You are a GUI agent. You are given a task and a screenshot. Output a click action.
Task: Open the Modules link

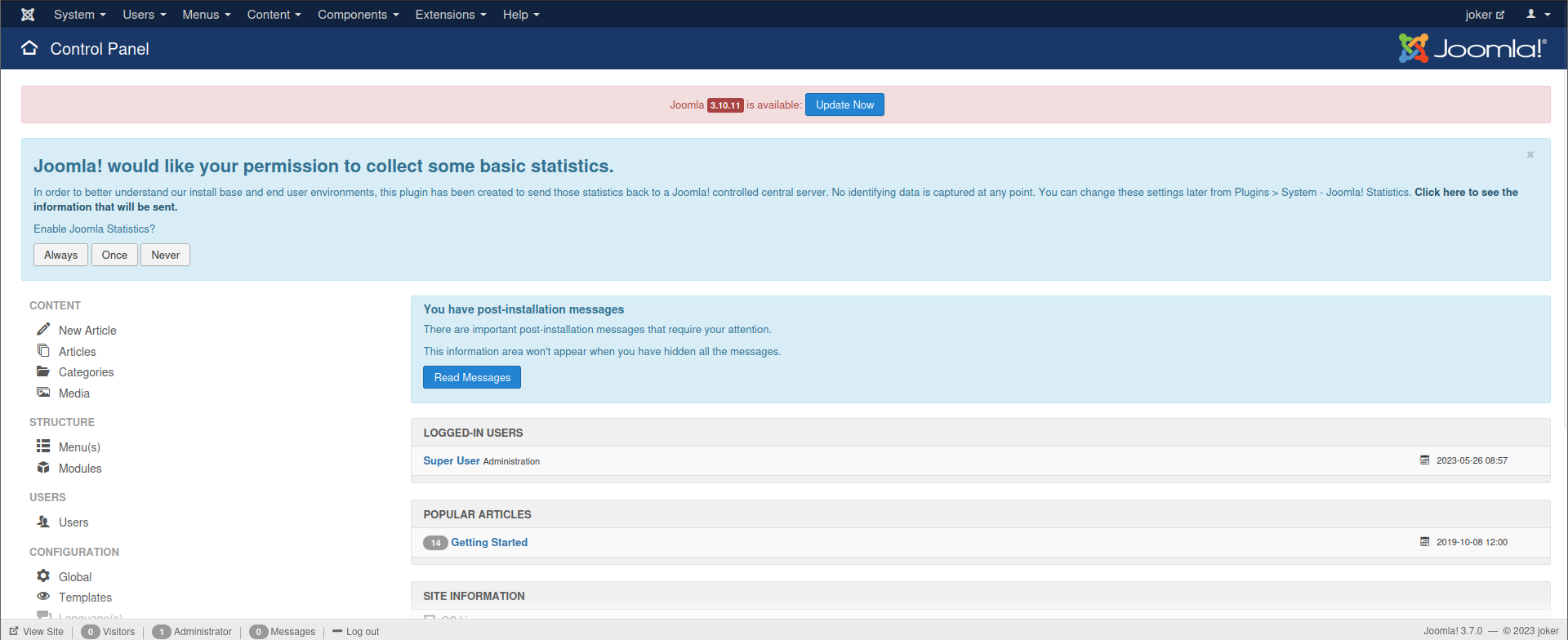[x=80, y=469]
